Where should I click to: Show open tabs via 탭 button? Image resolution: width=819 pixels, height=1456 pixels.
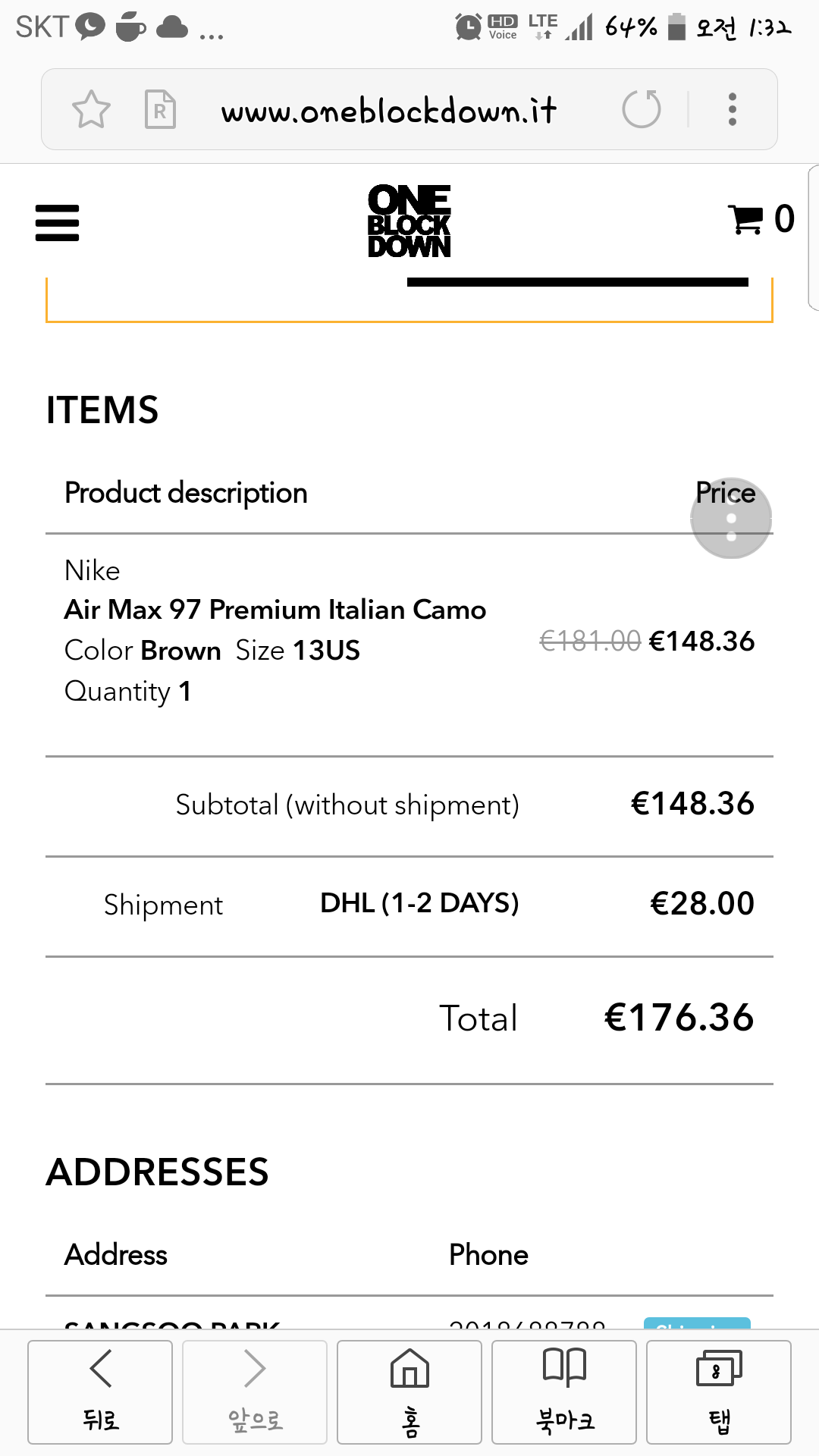point(719,1392)
